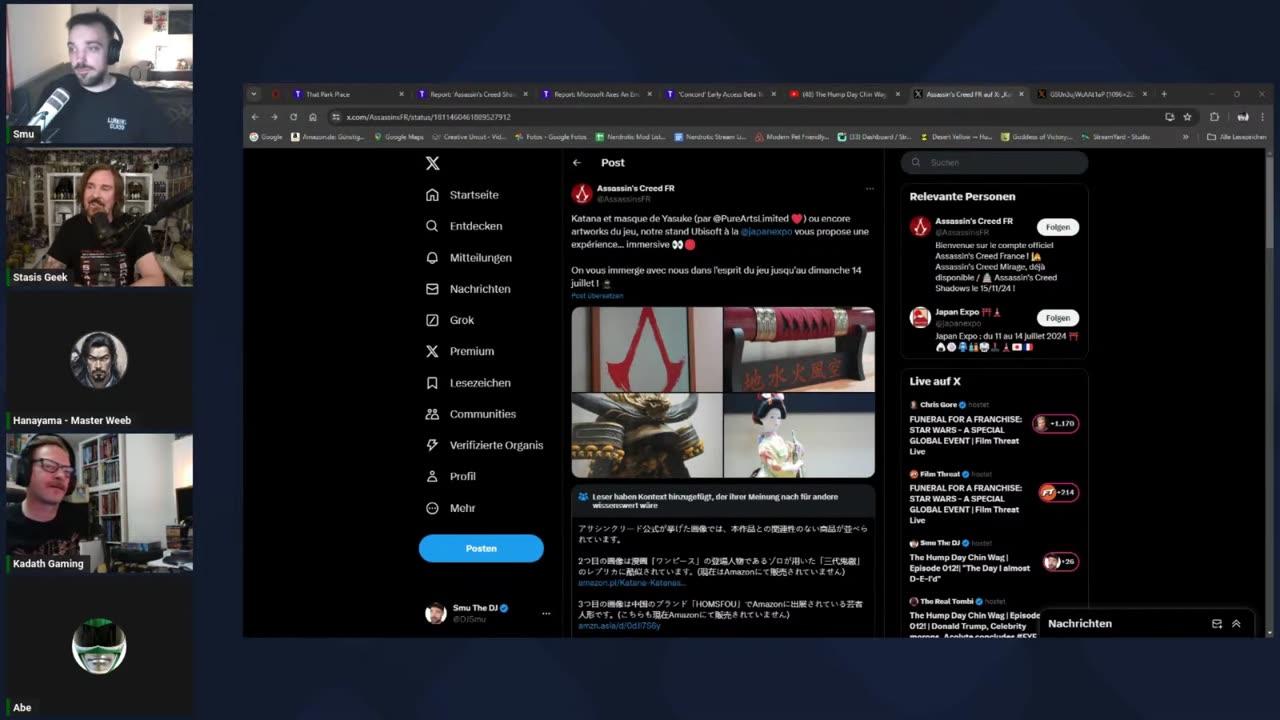Open the browser extensions puzzle icon
This screenshot has width=1280, height=720.
tap(1214, 117)
